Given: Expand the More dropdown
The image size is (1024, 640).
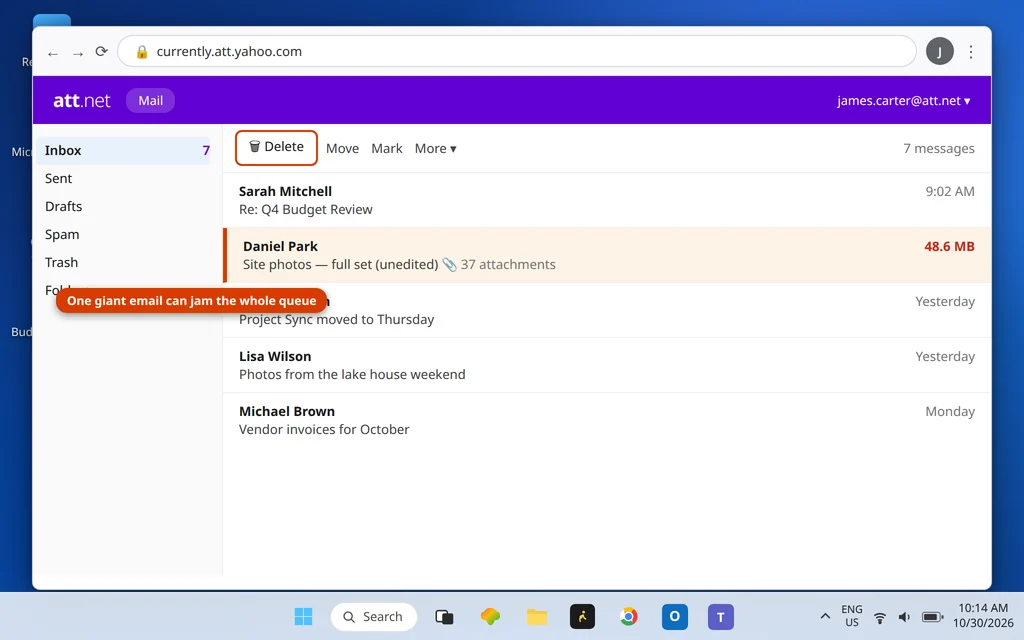Looking at the screenshot, I should pyautogui.click(x=436, y=148).
